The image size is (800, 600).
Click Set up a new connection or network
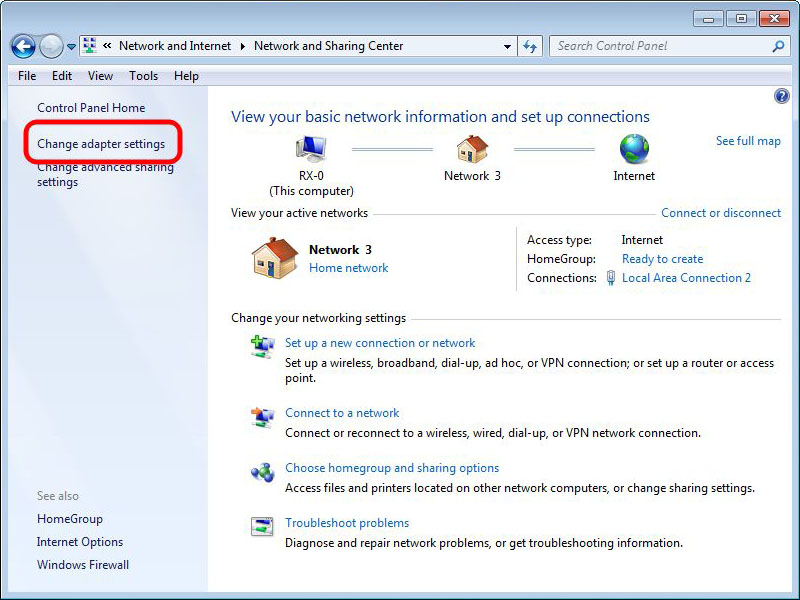point(380,343)
